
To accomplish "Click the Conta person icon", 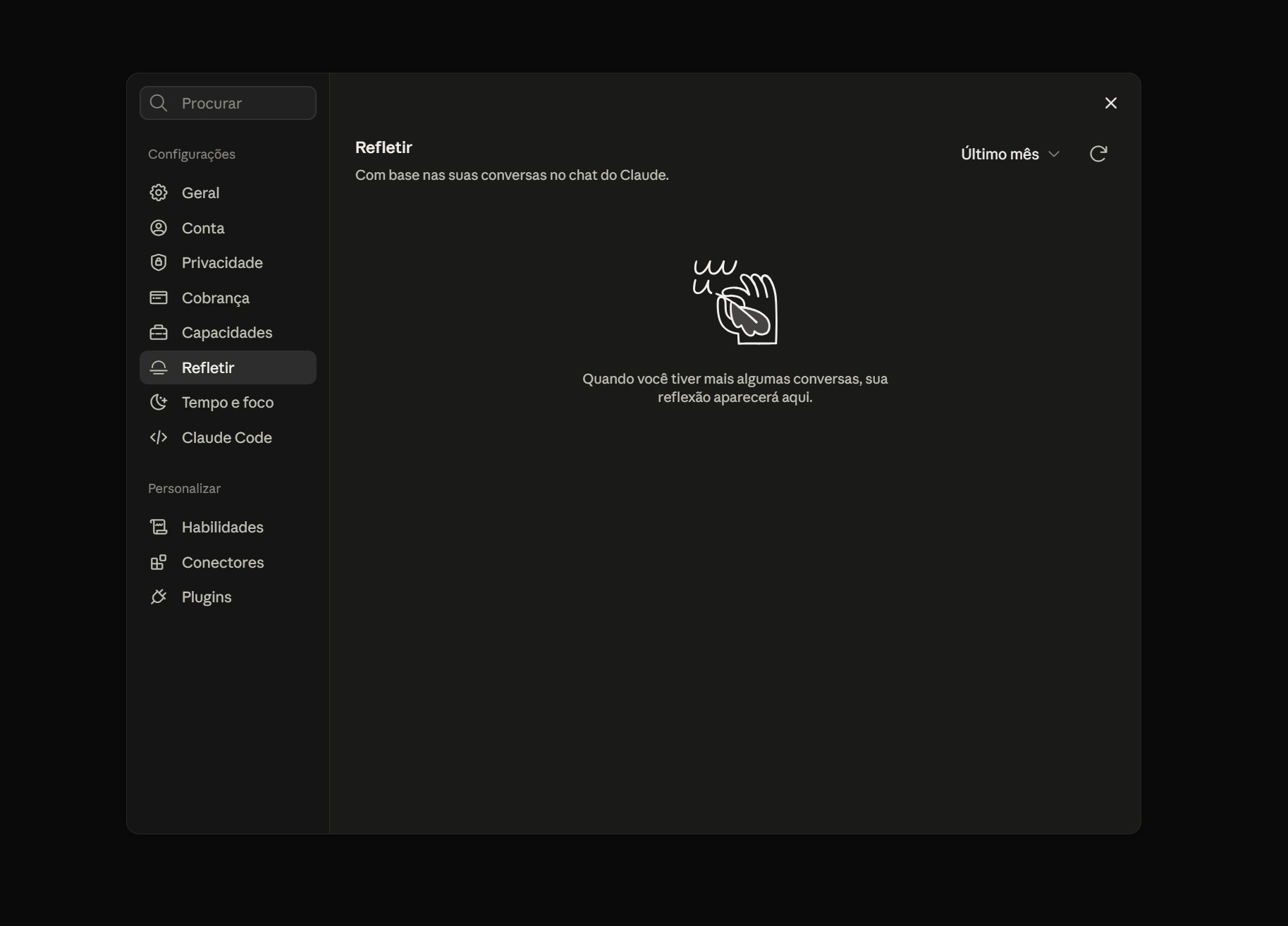I will tap(159, 228).
